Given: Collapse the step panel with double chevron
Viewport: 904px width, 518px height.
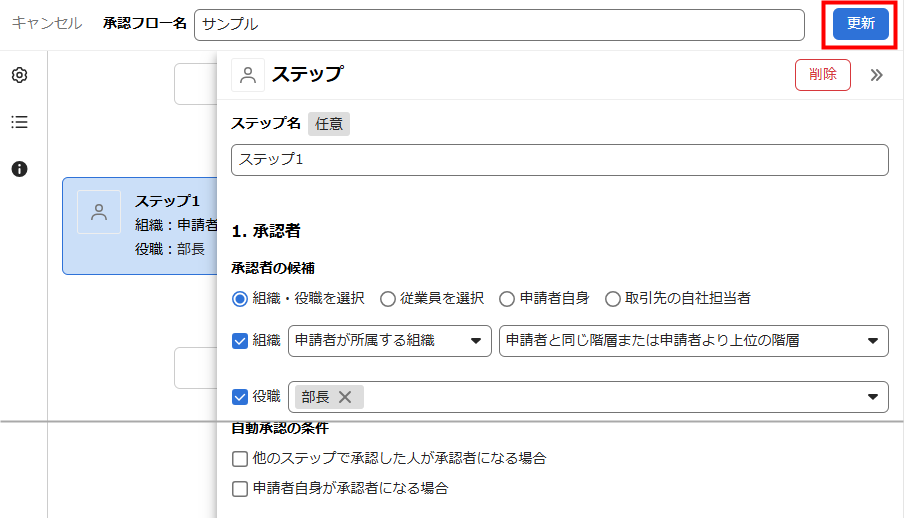Looking at the screenshot, I should 876,75.
